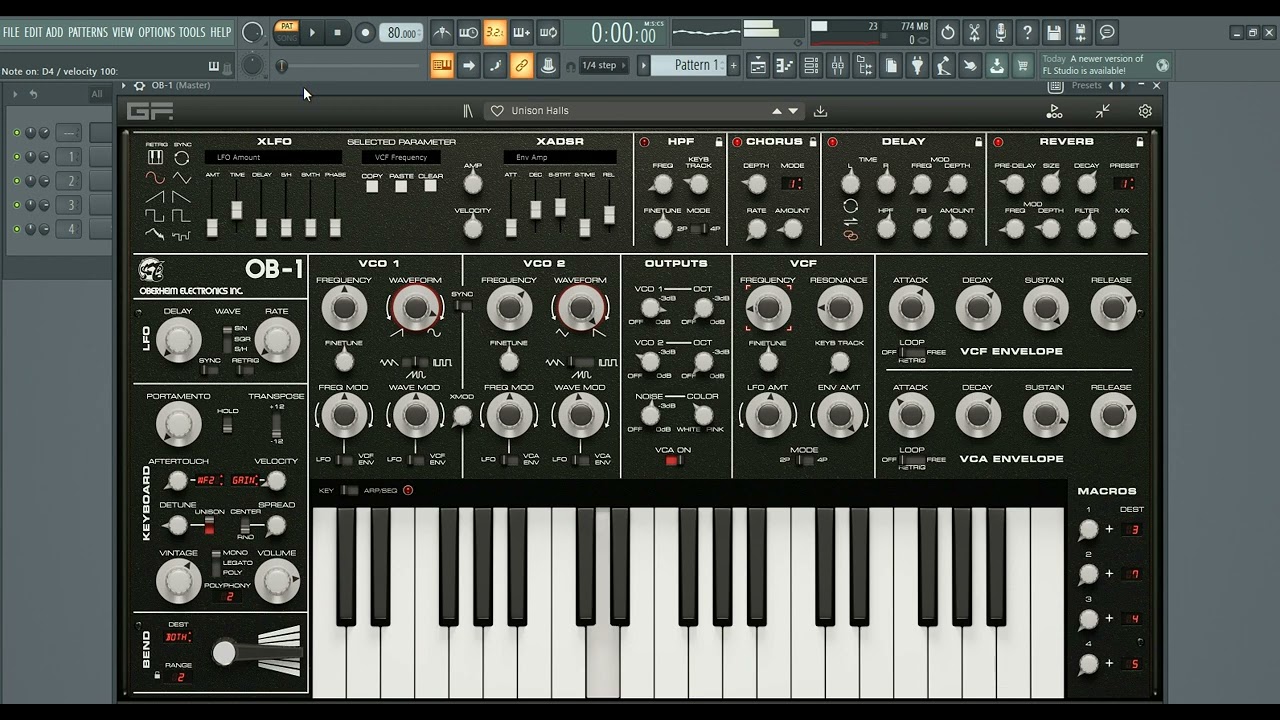
Task: Toggle loop recording icon
Action: (548, 33)
